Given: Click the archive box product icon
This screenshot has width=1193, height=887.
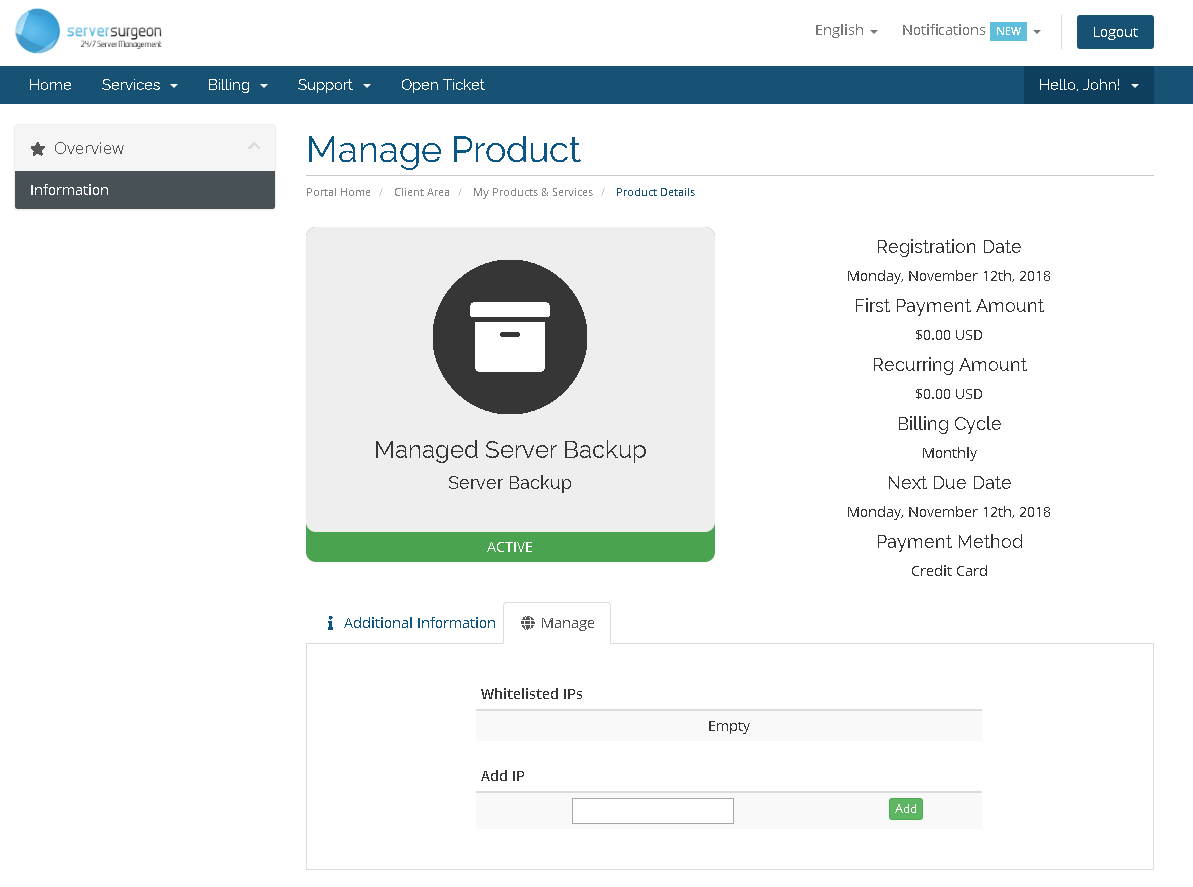Looking at the screenshot, I should (510, 337).
